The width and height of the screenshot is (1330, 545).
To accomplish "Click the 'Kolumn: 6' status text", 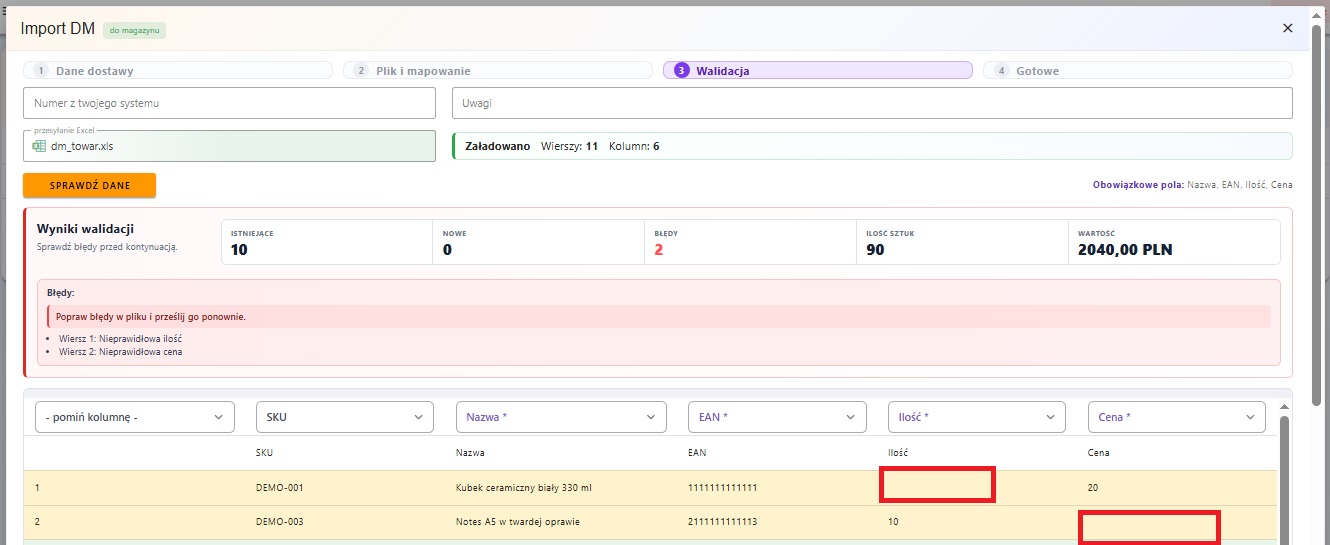I will click(634, 146).
